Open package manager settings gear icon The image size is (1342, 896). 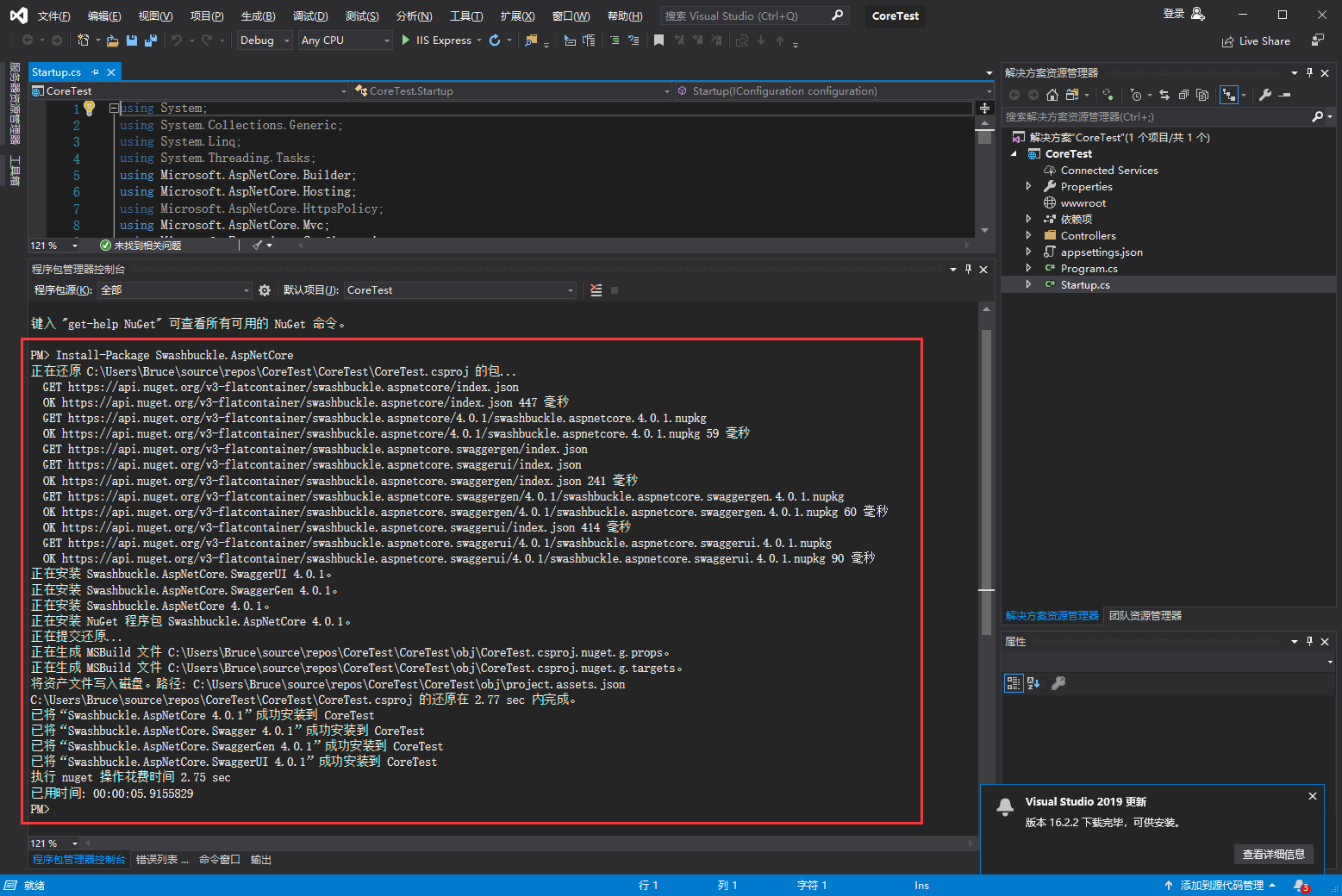click(x=265, y=290)
